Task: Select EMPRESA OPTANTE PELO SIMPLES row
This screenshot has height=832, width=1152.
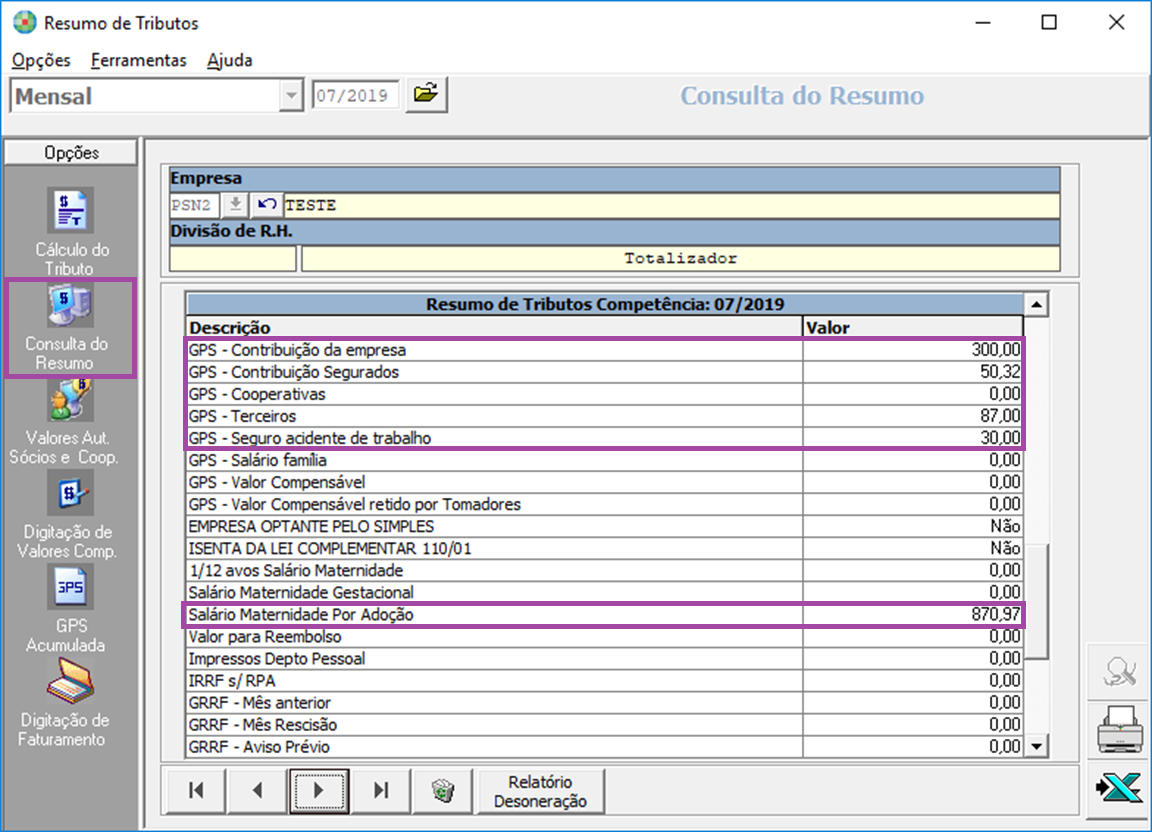Action: (605, 526)
